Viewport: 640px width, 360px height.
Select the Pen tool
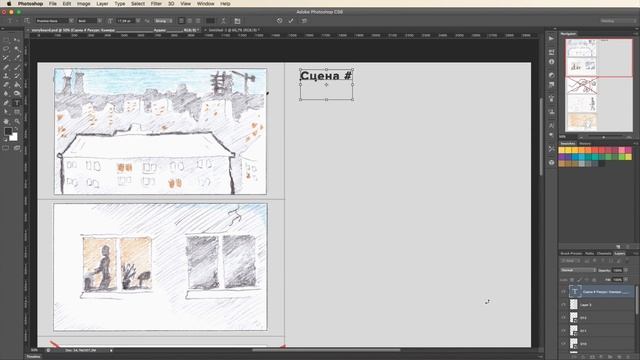coord(6,103)
